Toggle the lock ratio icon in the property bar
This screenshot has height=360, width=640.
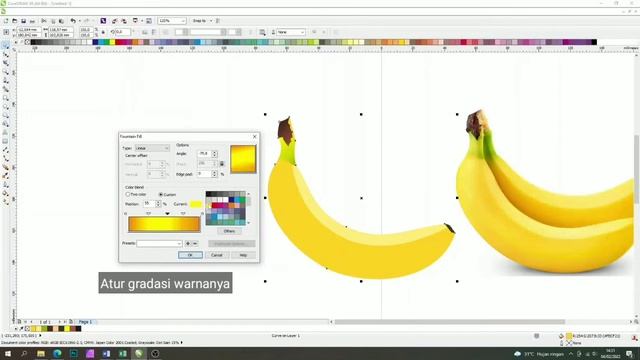(103, 32)
